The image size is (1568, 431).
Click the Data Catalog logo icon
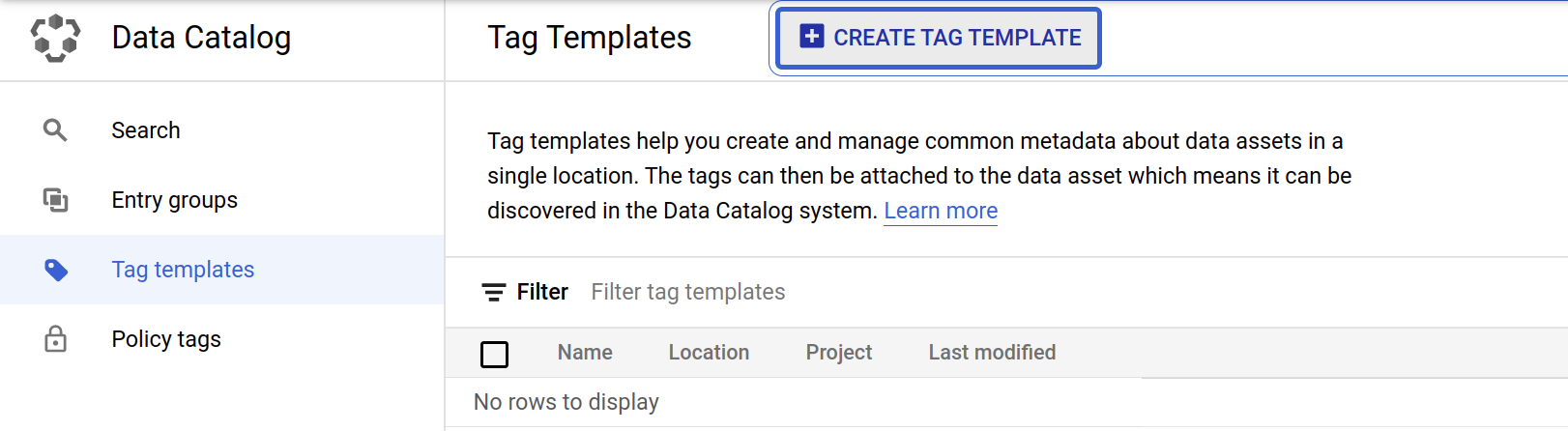tap(55, 39)
